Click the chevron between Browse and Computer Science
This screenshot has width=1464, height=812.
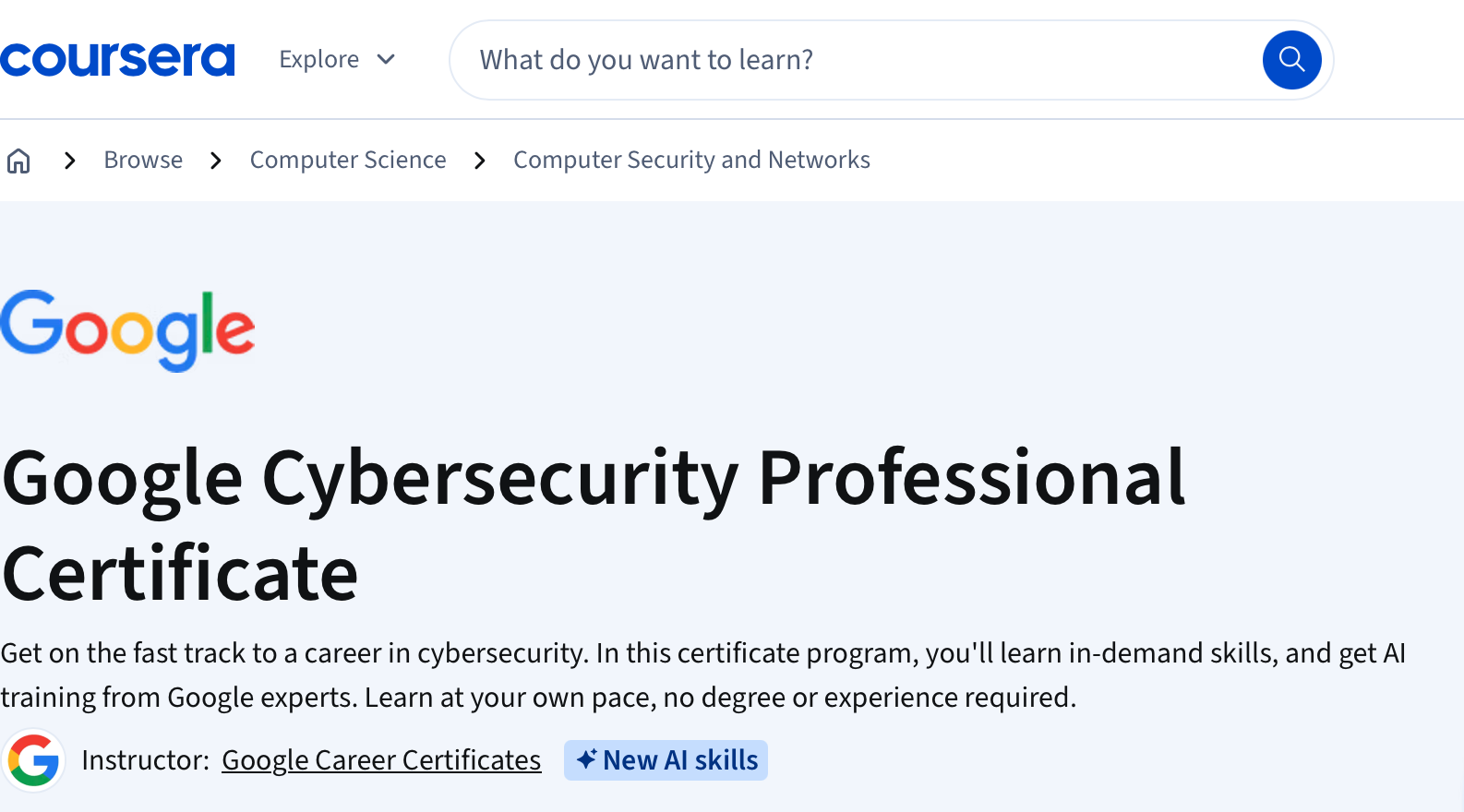click(x=215, y=160)
